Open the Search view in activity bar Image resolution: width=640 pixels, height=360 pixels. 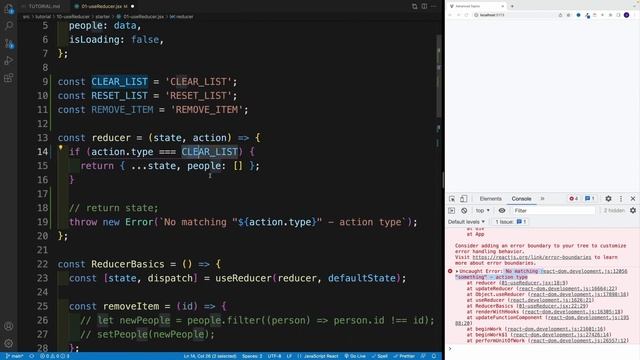[x=9, y=26]
